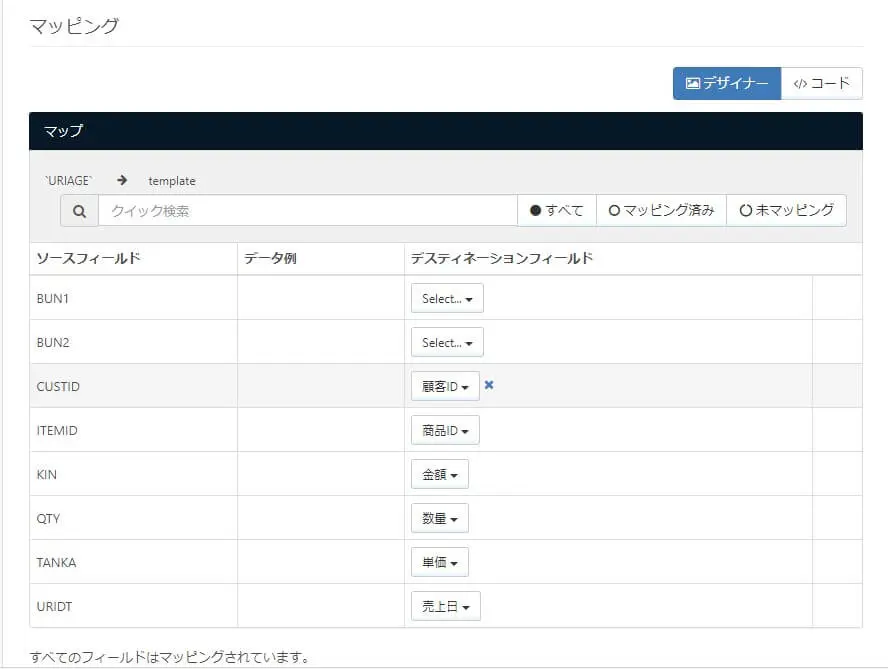The height and width of the screenshot is (669, 888).
Task: Select the マッピング済み filter option
Action: pos(661,211)
